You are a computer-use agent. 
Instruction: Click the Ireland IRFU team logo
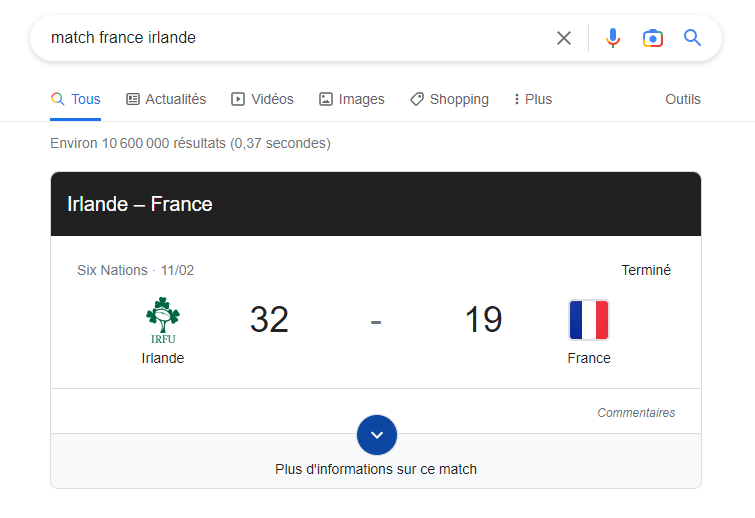[163, 320]
